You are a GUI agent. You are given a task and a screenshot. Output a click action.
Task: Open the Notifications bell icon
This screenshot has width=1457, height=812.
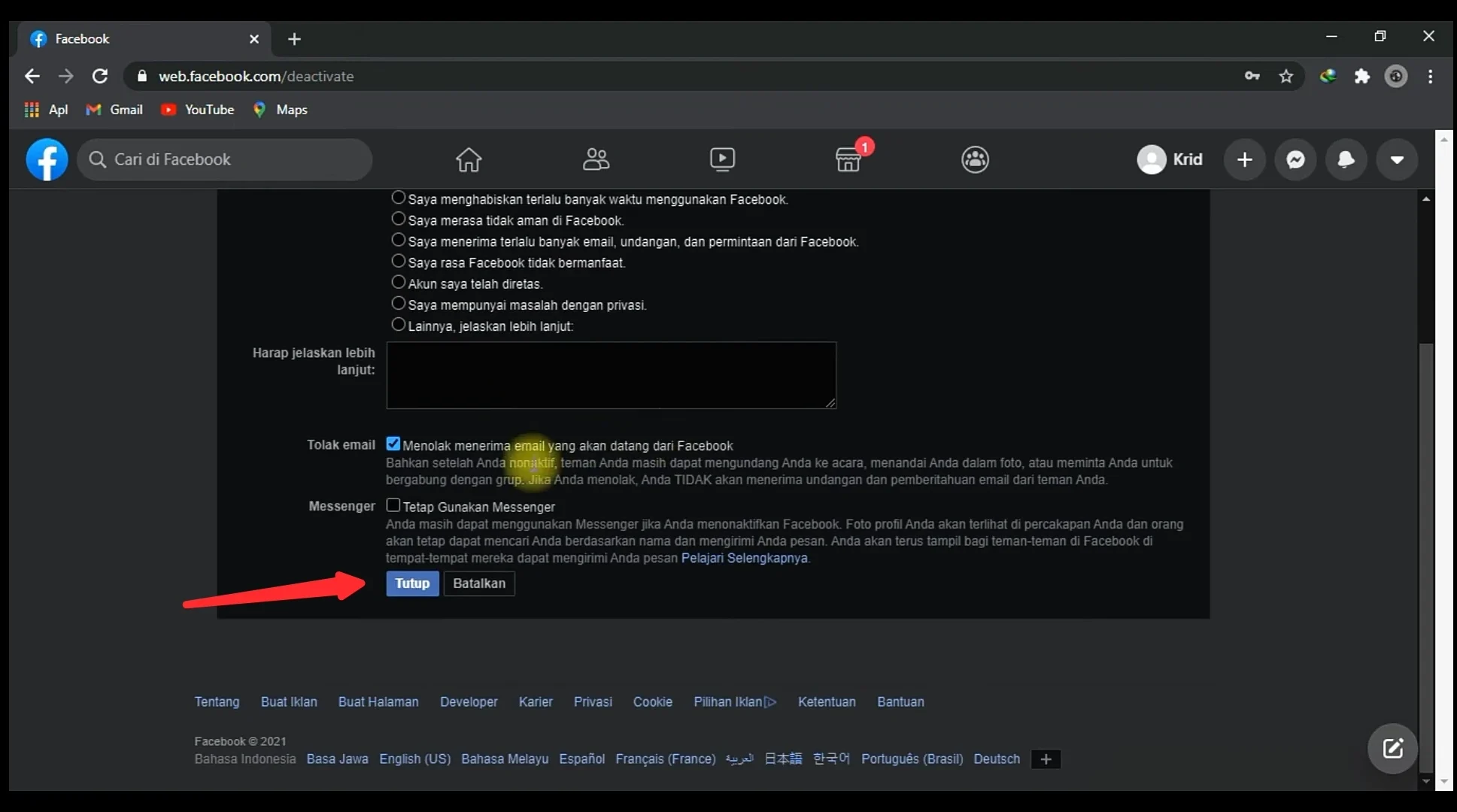click(1346, 159)
